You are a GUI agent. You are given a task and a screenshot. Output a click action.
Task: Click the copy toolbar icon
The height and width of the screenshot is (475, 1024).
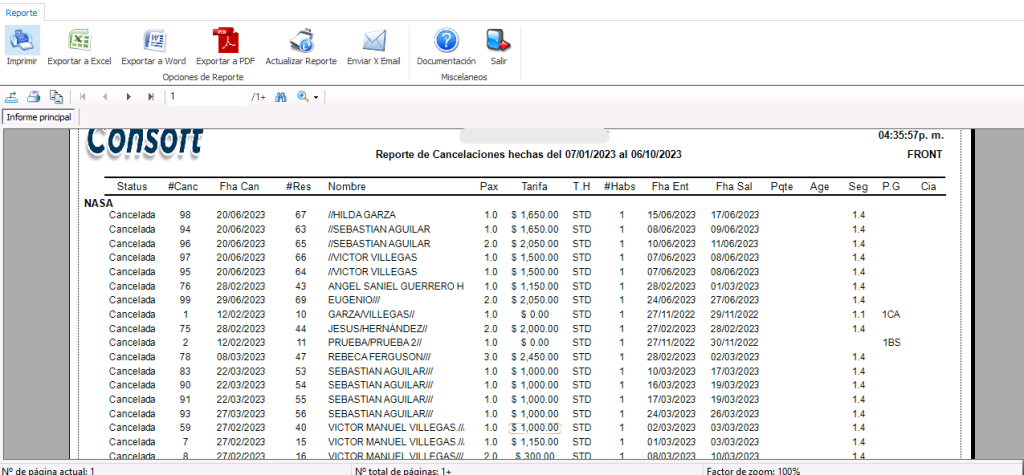(56, 97)
